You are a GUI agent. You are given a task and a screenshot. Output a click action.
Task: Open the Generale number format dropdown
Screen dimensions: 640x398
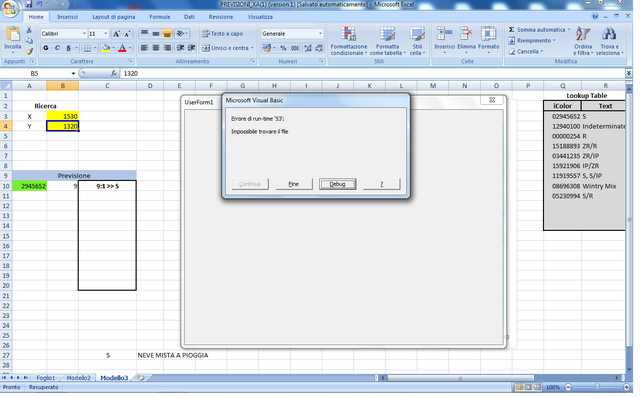(320, 33)
